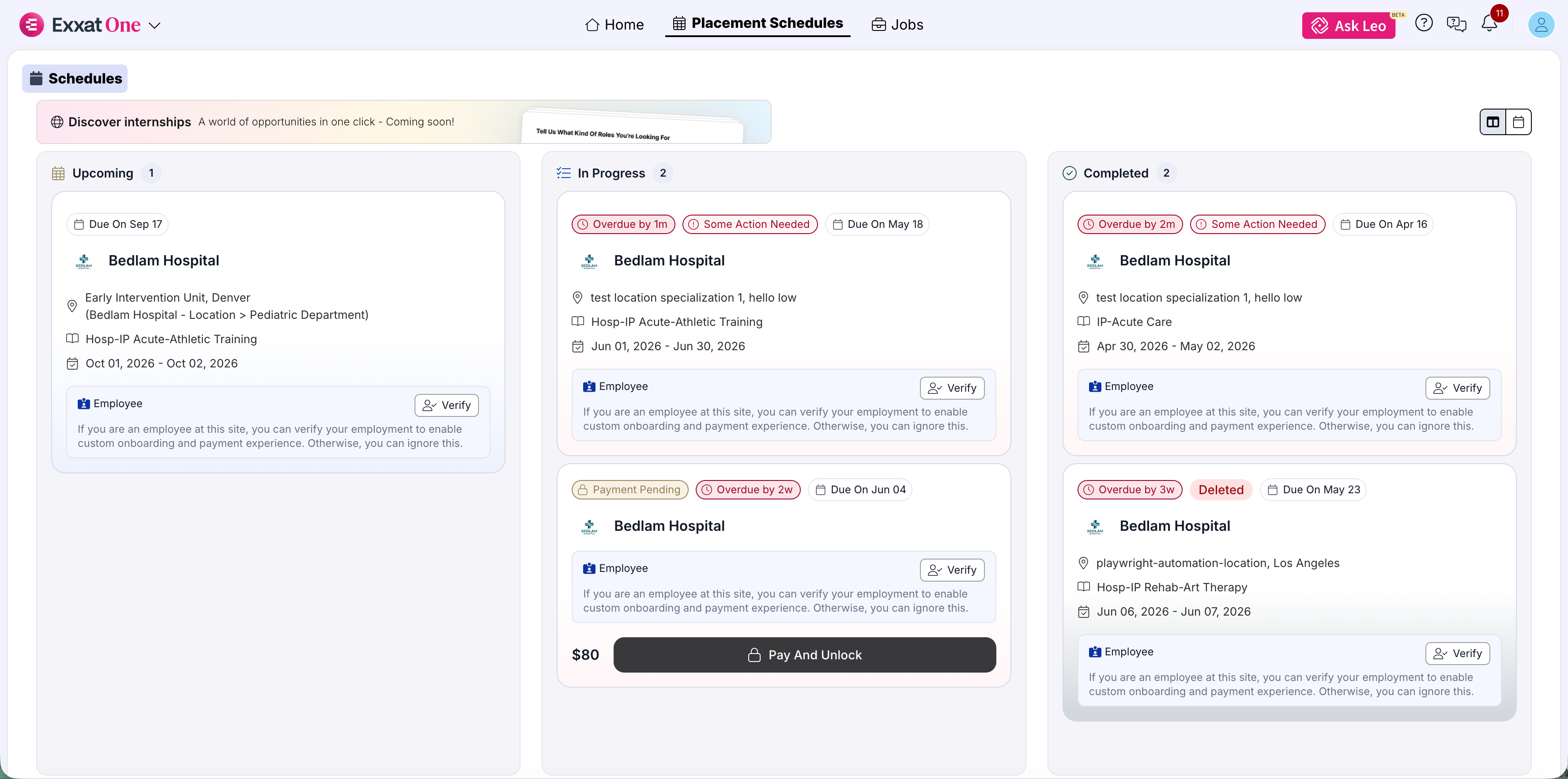
Task: Click the Completed checkmark icon
Action: (x=1070, y=173)
